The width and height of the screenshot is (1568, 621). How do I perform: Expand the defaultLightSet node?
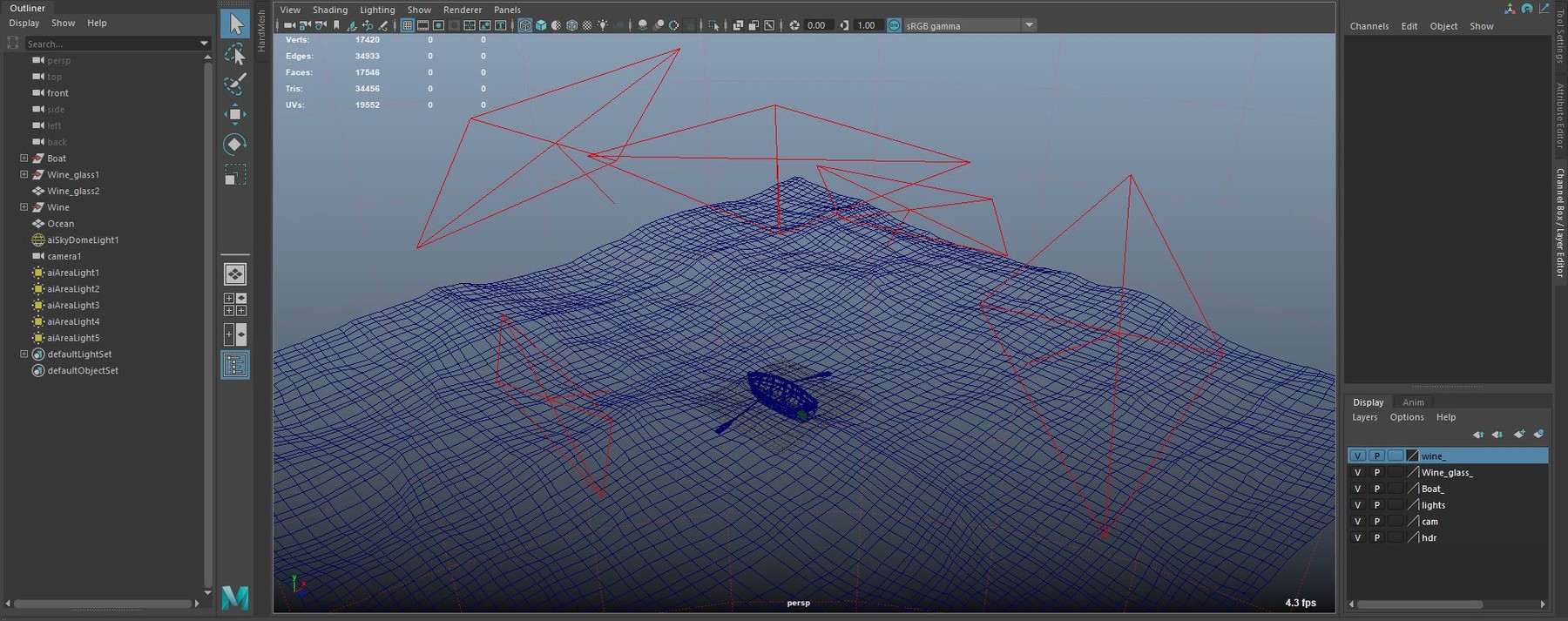click(24, 354)
